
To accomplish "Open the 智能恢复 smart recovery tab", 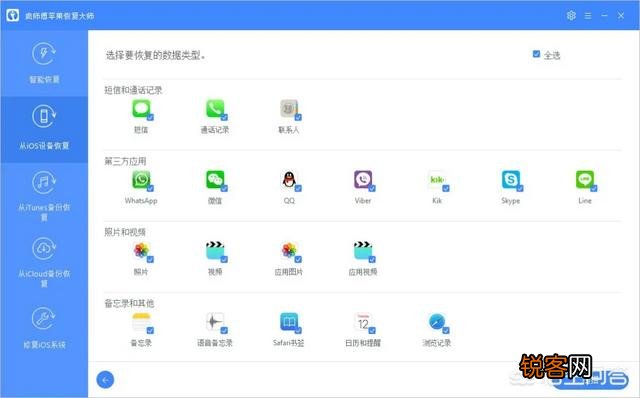I will tap(44, 63).
